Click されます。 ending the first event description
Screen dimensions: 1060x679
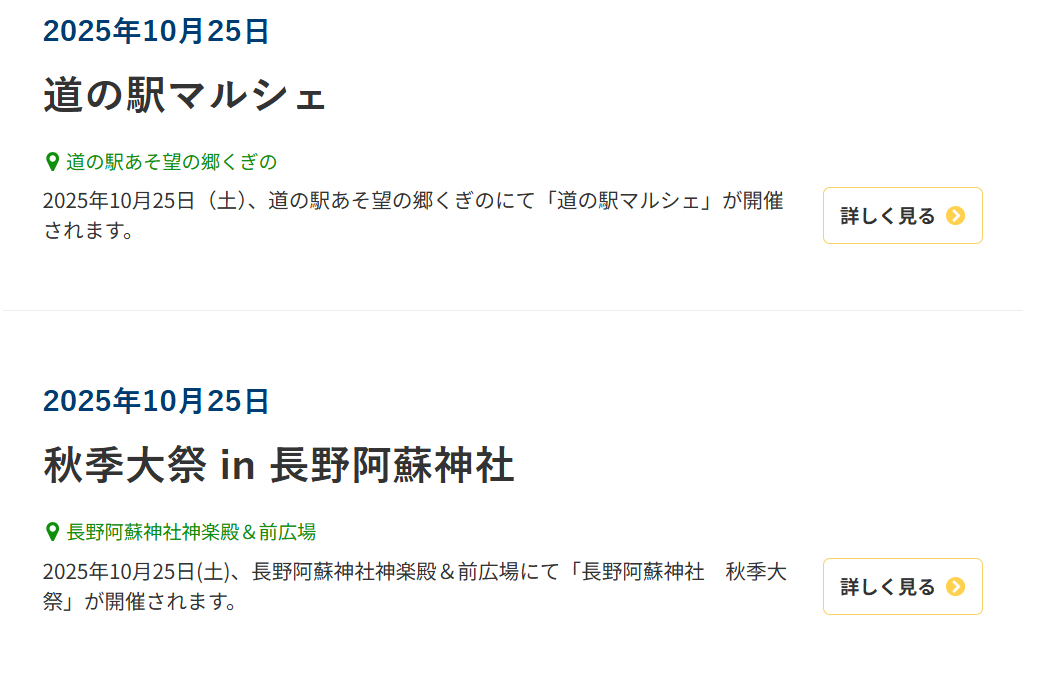click(88, 231)
